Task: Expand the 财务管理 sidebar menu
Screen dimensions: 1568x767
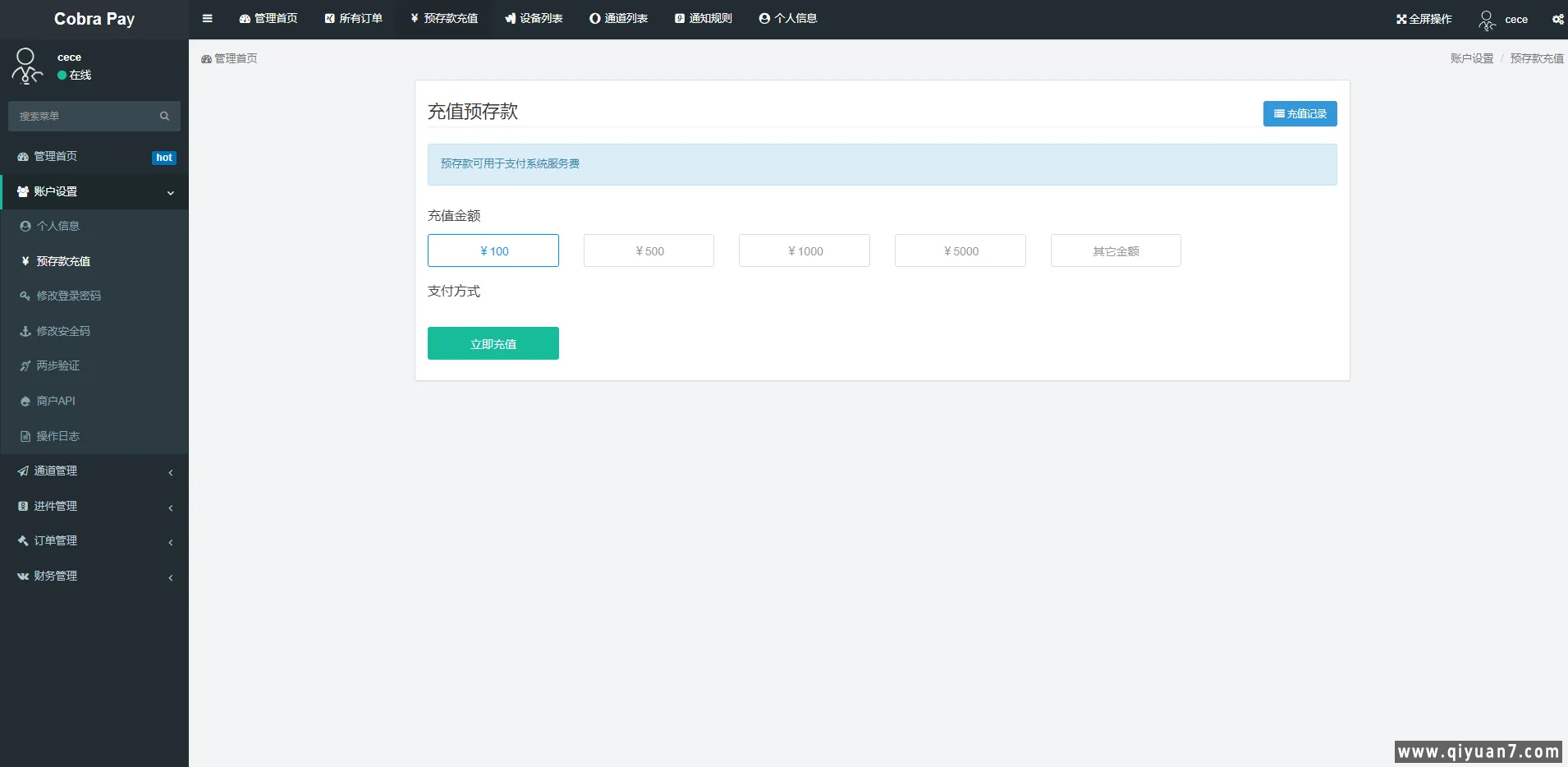Action: pos(94,576)
